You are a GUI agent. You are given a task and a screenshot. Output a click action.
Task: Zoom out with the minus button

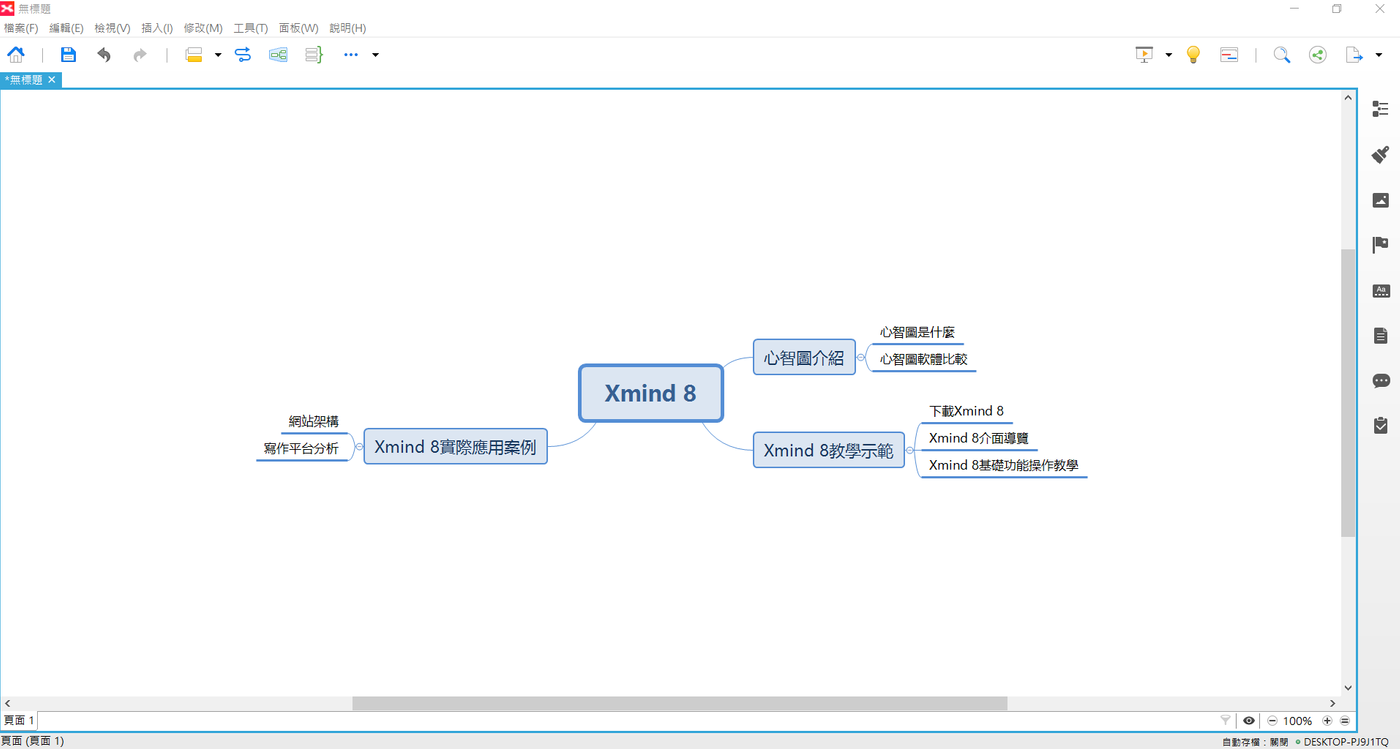1272,720
